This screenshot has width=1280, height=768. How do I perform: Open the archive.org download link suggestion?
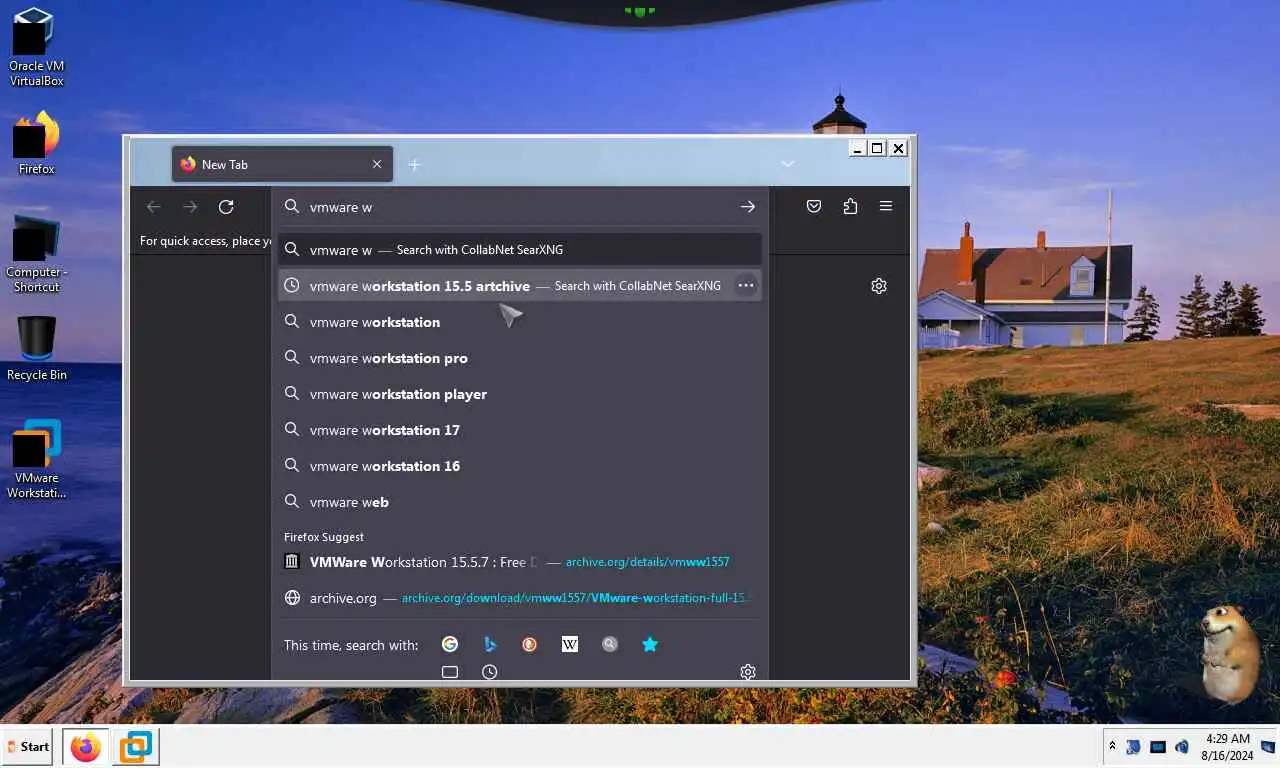point(520,598)
